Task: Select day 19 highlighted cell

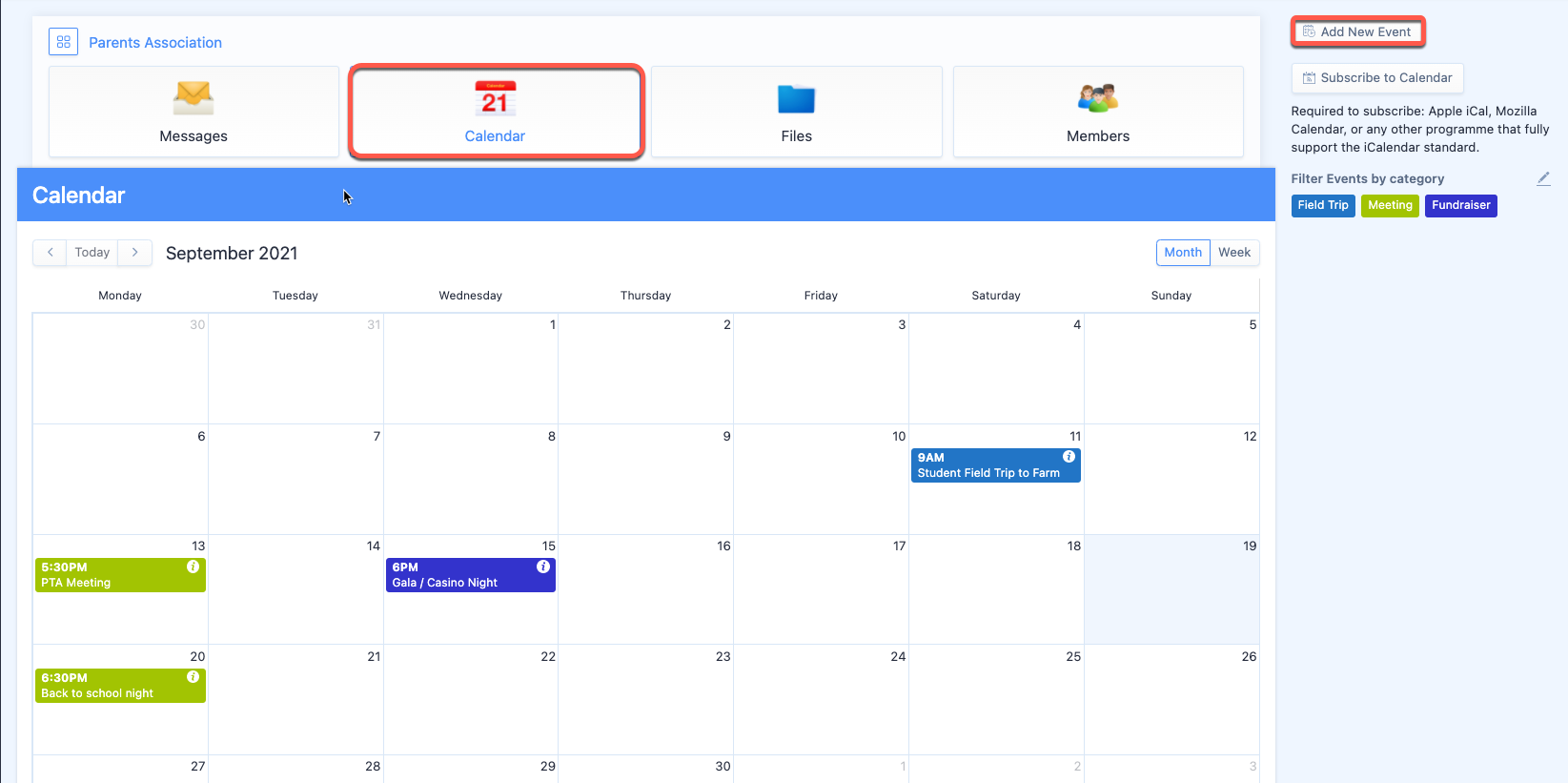Action: (x=1171, y=589)
